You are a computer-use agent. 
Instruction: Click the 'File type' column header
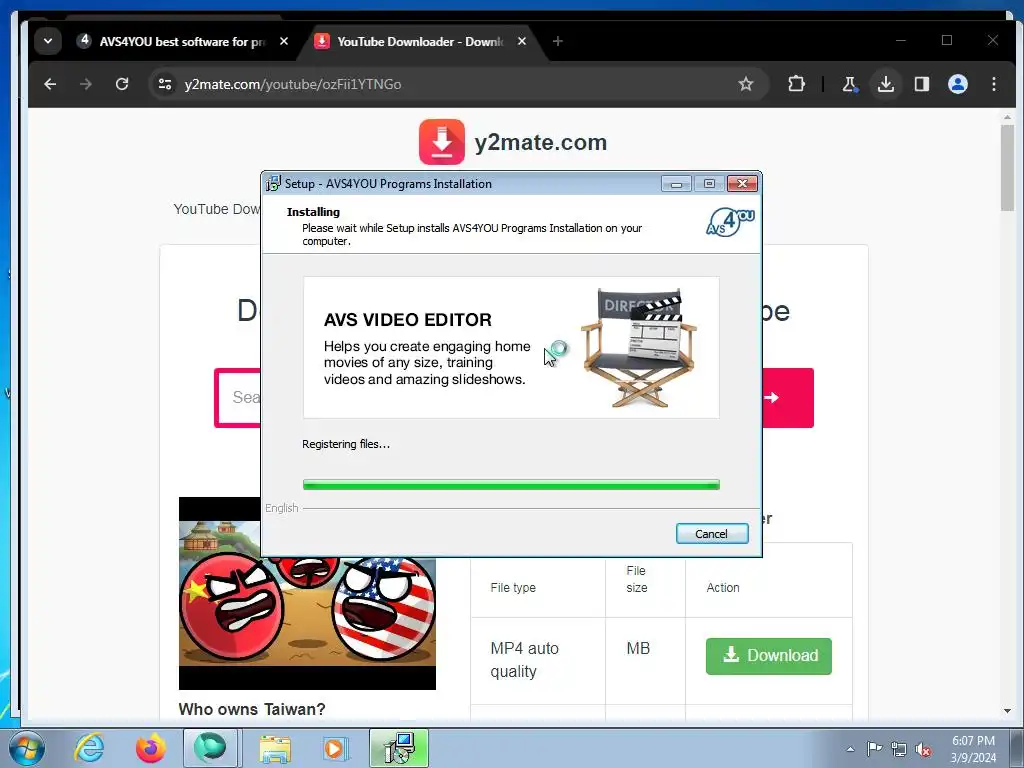pyautogui.click(x=513, y=588)
